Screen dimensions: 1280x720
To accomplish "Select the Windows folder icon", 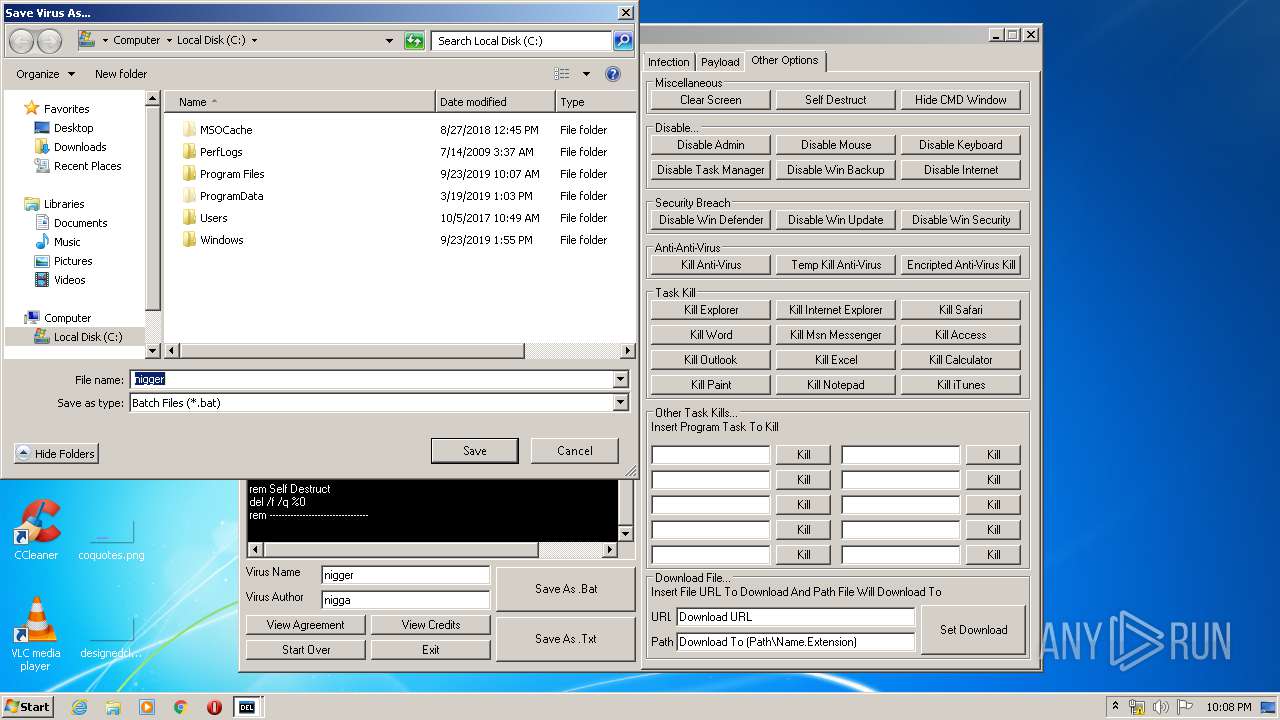I will coord(189,240).
